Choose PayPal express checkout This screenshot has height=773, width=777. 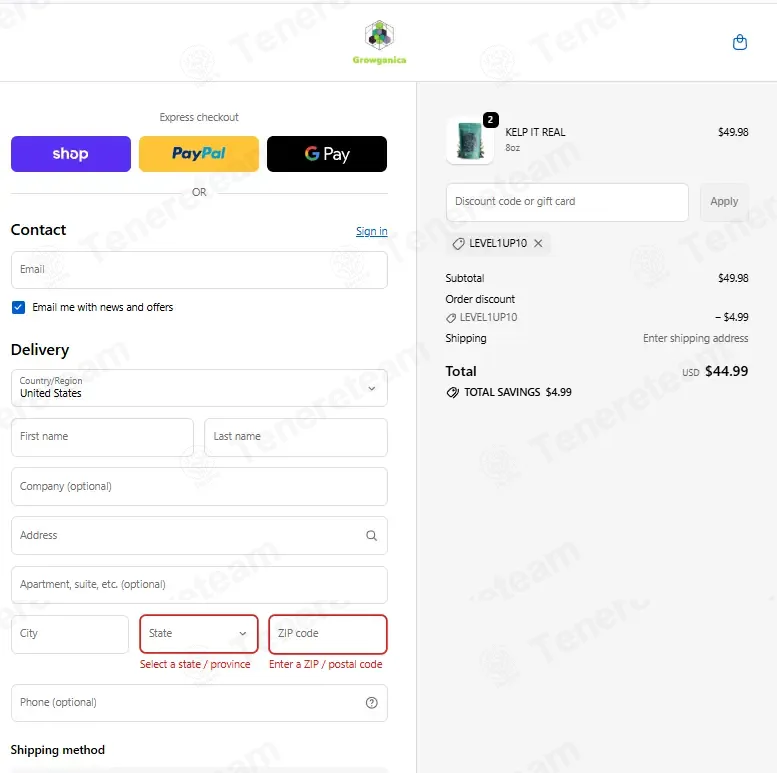[x=199, y=154]
